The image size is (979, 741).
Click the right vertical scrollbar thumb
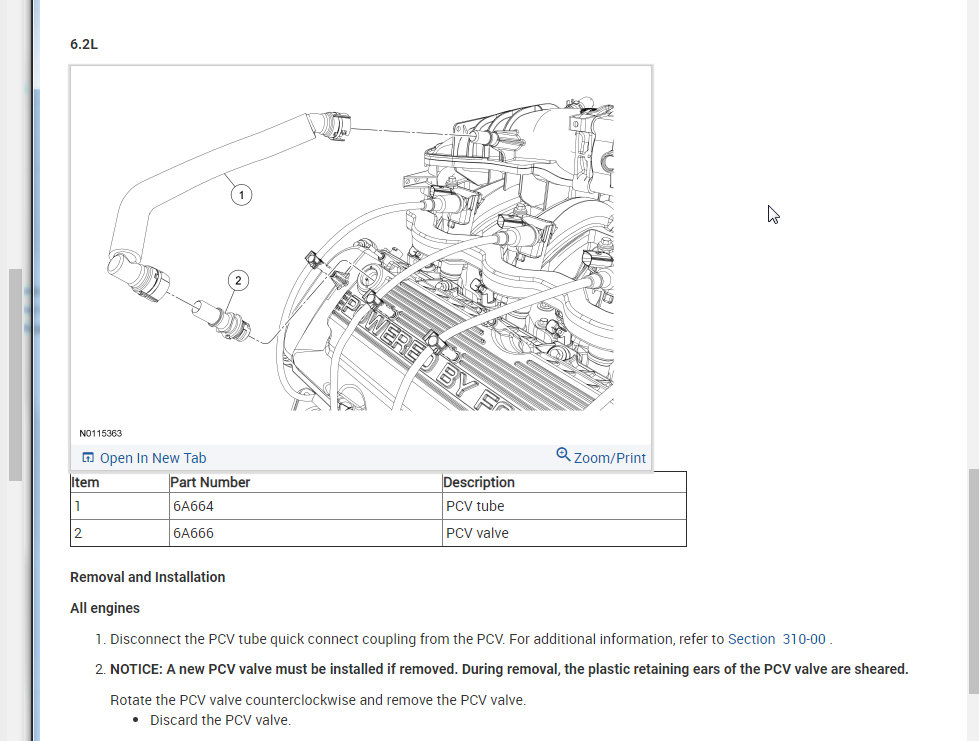973,581
